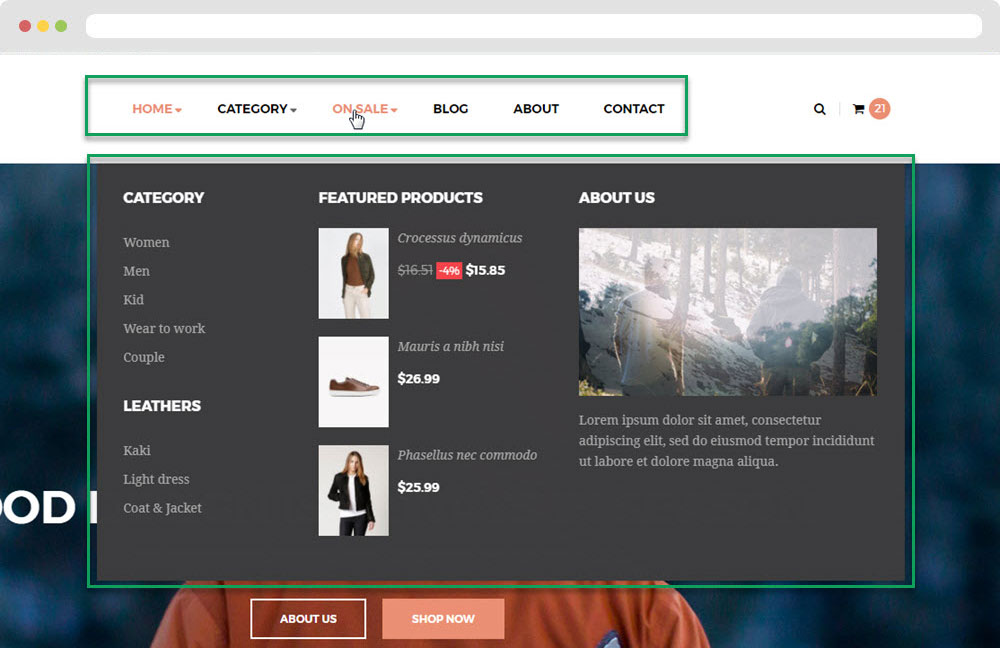The height and width of the screenshot is (648, 1000).
Task: Click the Crocessus dynamicus product thumbnail
Action: click(x=353, y=273)
